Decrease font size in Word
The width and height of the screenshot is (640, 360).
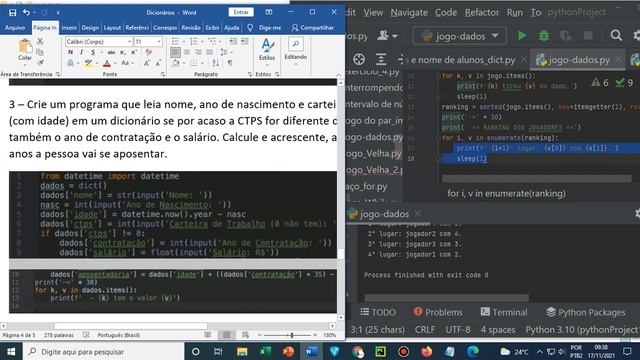coord(158,63)
